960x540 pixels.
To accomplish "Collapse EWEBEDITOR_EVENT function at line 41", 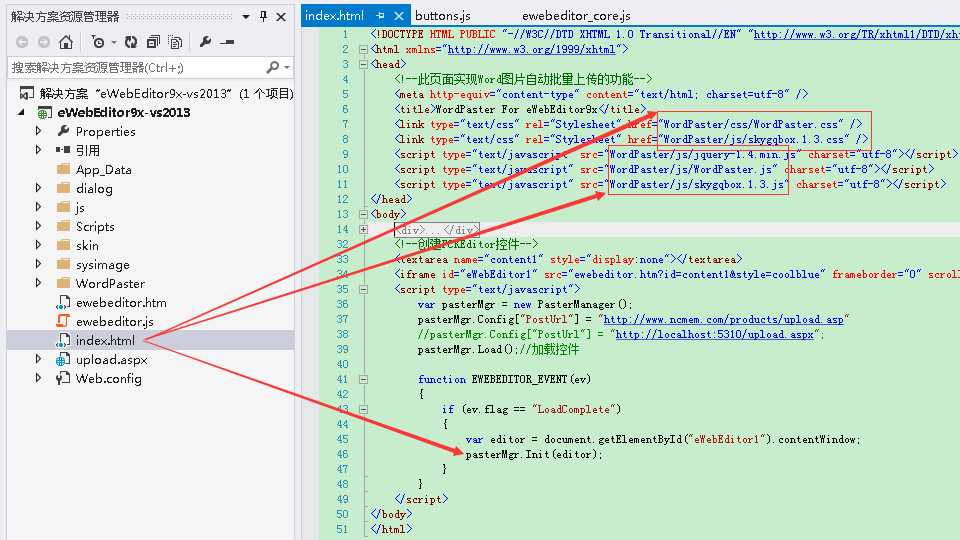I will 363,380.
